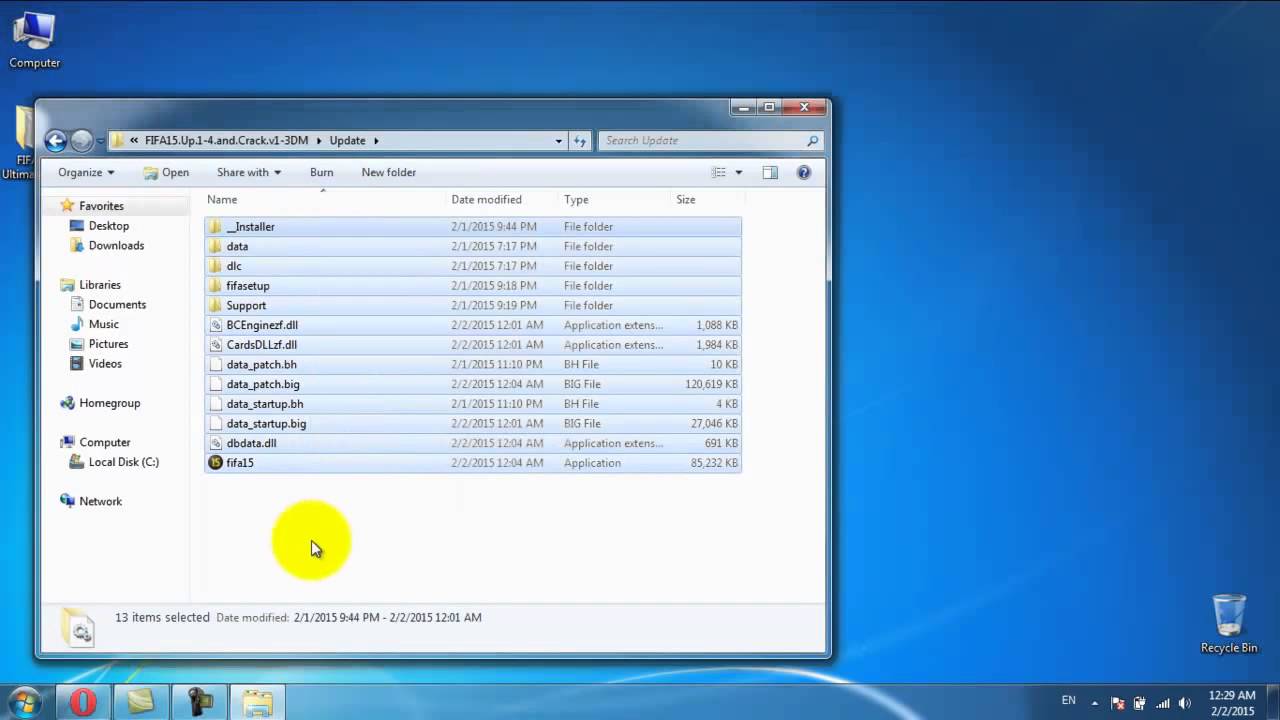Open the Computer desktop icon
The image size is (1280, 720).
pyautogui.click(x=34, y=40)
